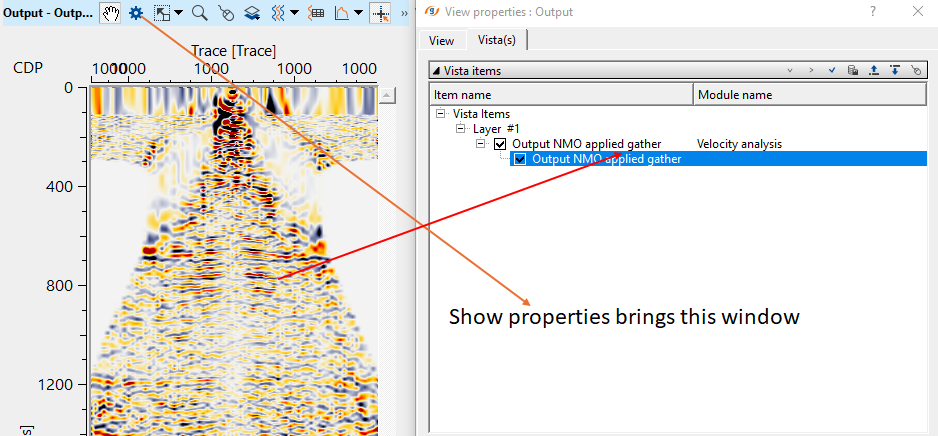Uncheck selected child Output NMO applied gather
The width and height of the screenshot is (938, 436).
(x=520, y=159)
